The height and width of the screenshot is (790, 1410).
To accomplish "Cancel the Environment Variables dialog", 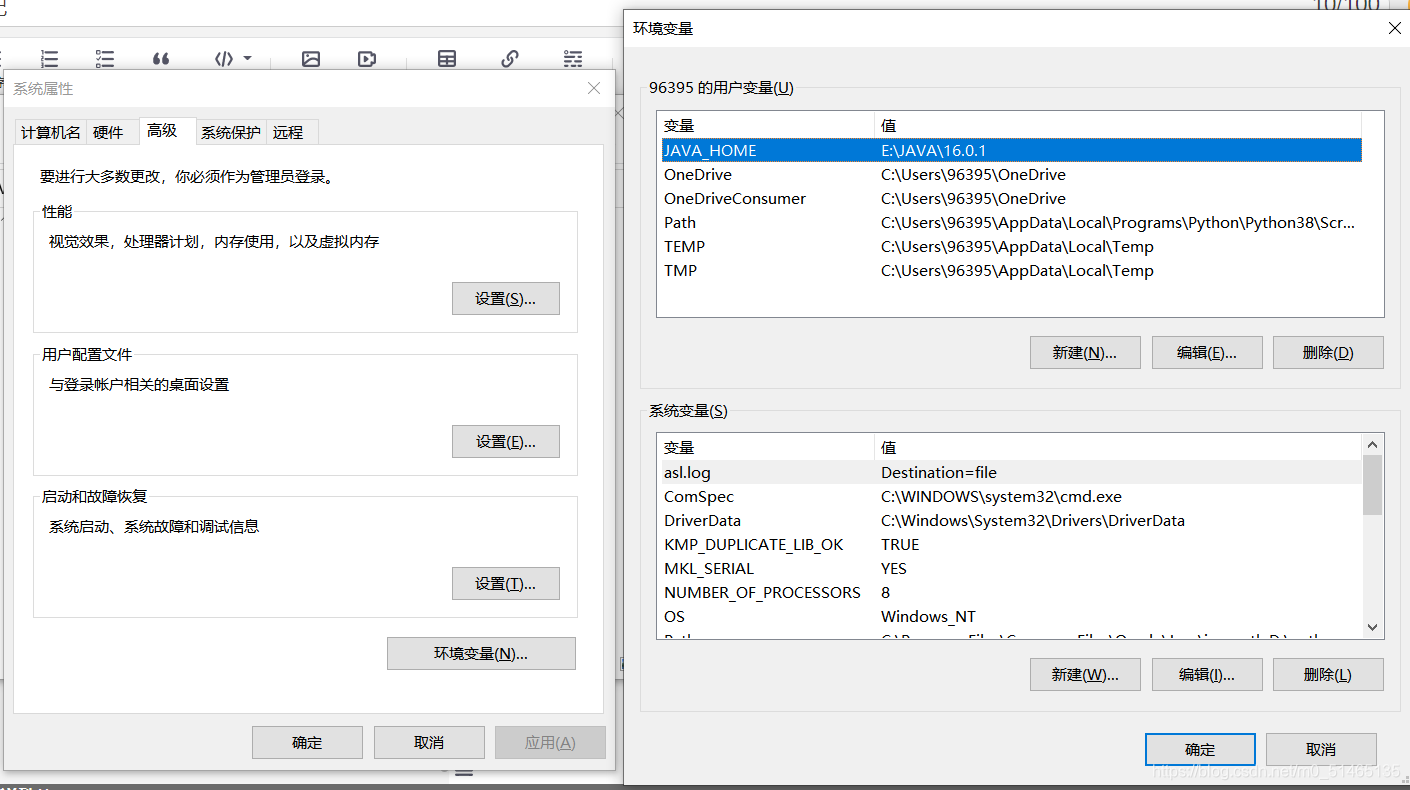I will (1321, 750).
